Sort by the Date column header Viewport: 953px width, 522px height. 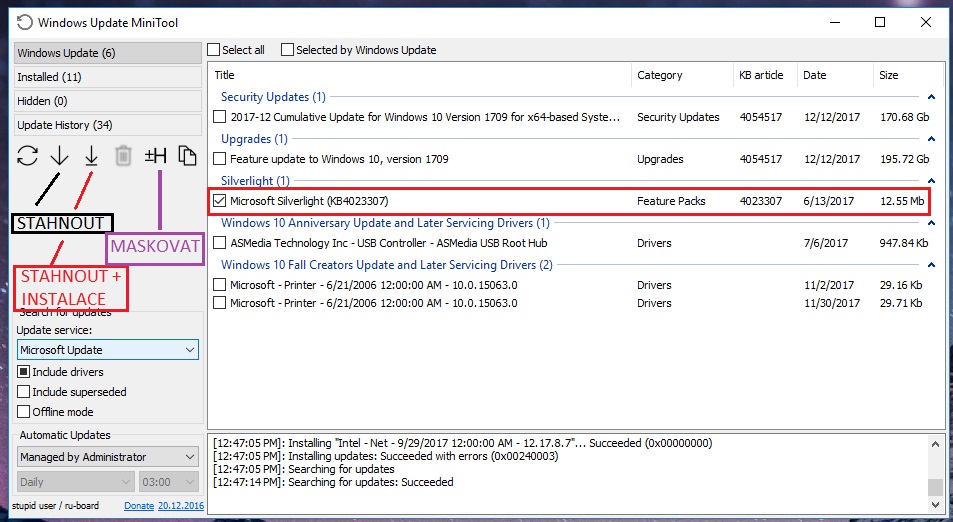(x=836, y=75)
